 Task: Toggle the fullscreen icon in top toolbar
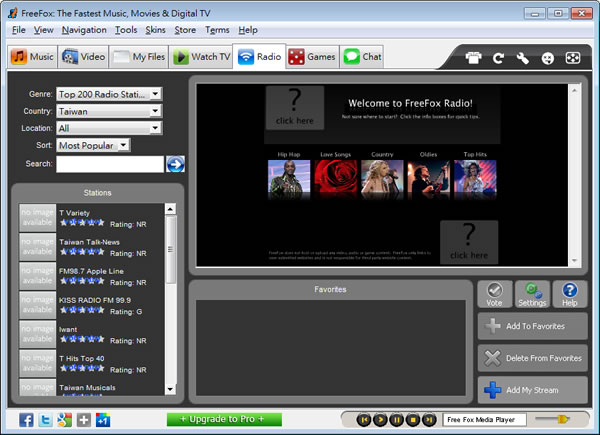click(572, 58)
